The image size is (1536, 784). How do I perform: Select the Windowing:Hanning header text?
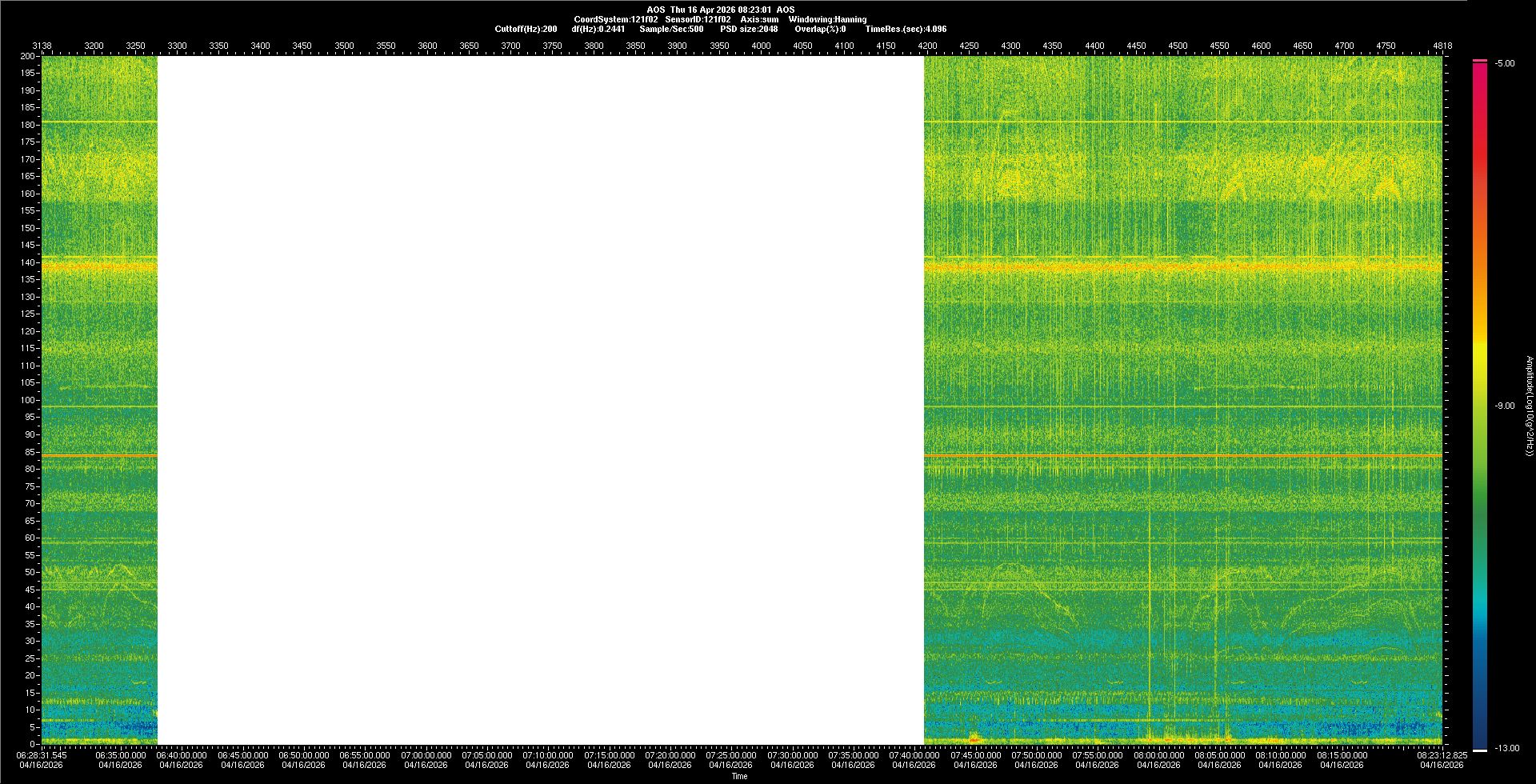point(827,19)
